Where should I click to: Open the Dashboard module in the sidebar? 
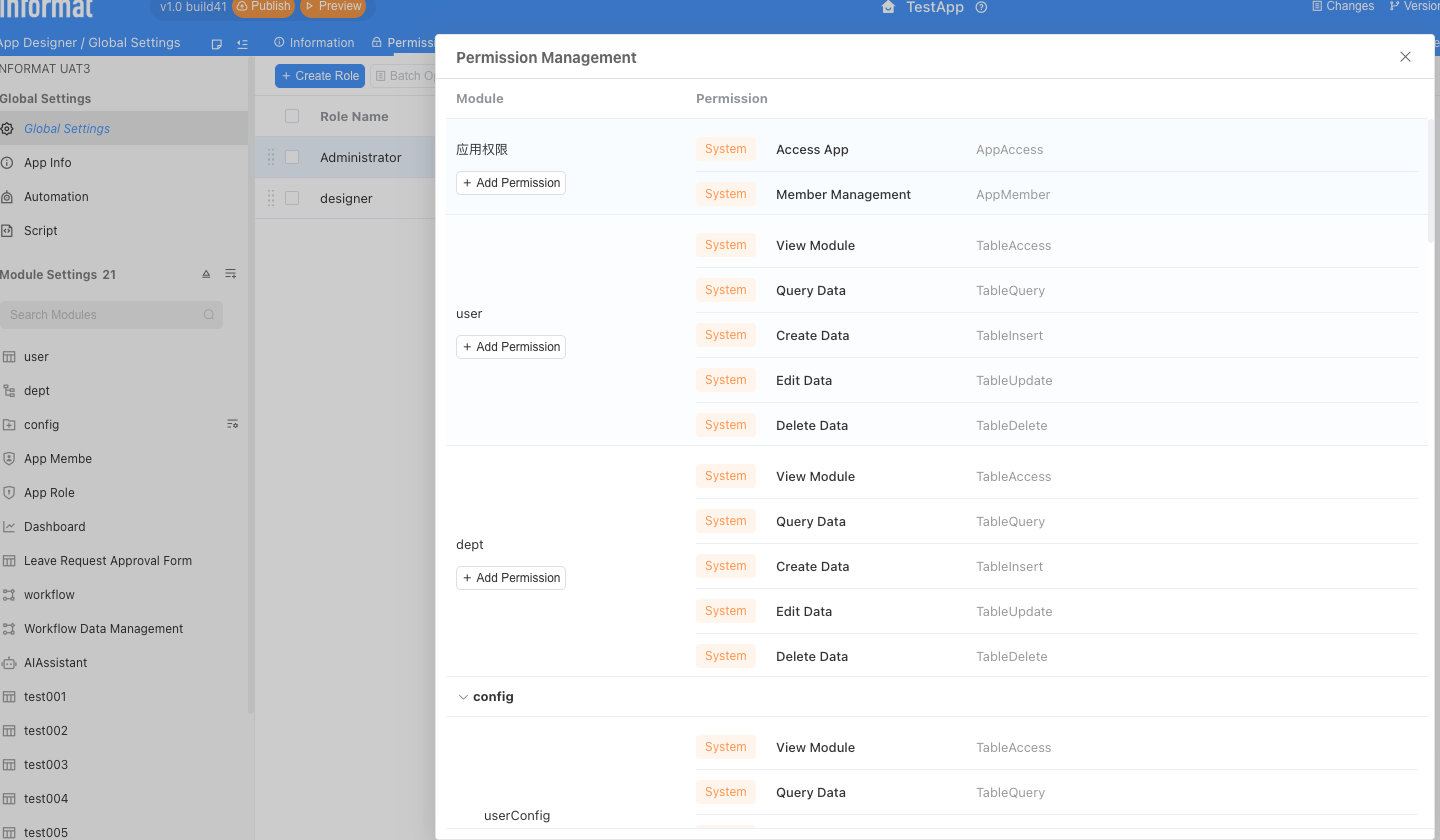pos(55,526)
